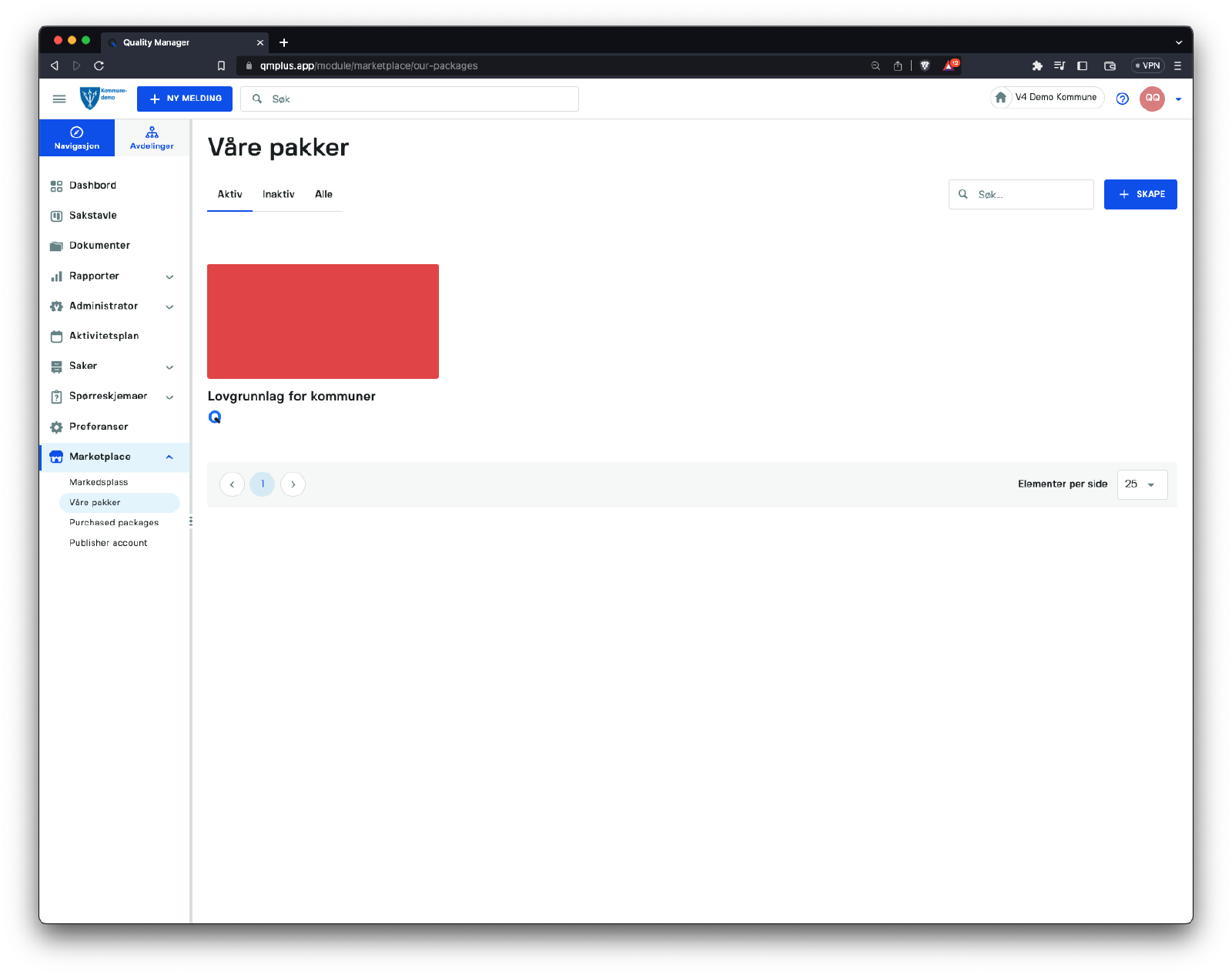
Task: Click the hamburger menu icon
Action: [x=59, y=99]
